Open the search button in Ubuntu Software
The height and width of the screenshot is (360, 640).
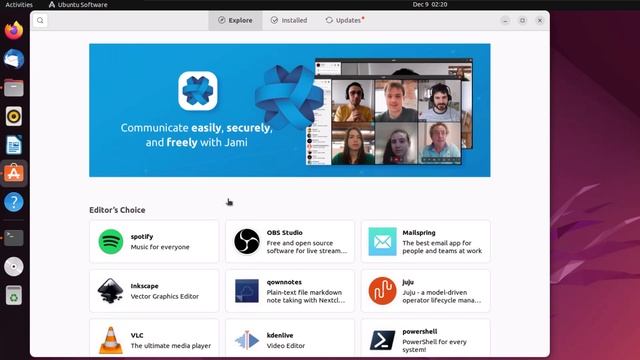[40, 20]
